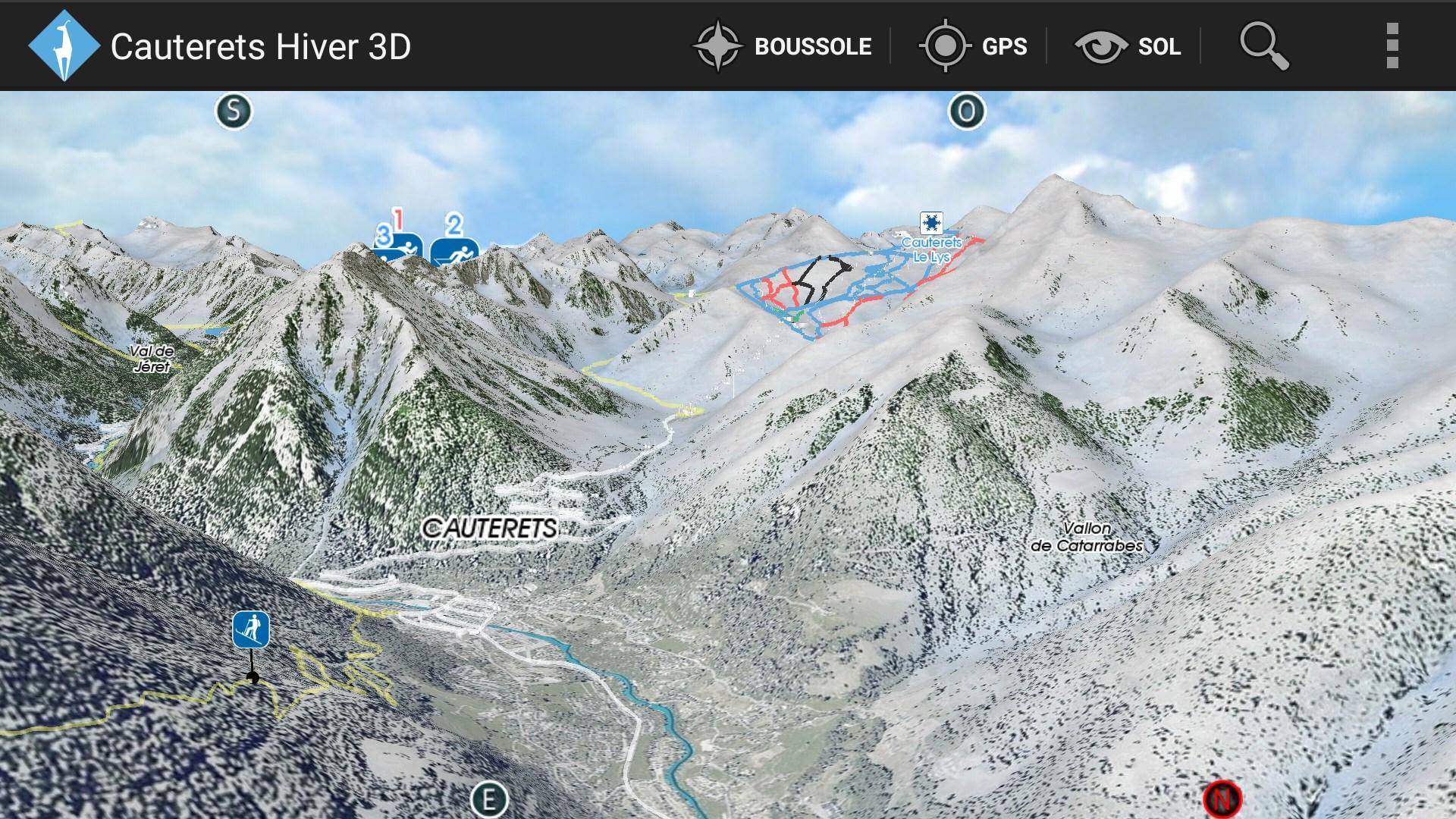
Task: Click the Cauterets Hiver 3D title
Action: coord(261,46)
